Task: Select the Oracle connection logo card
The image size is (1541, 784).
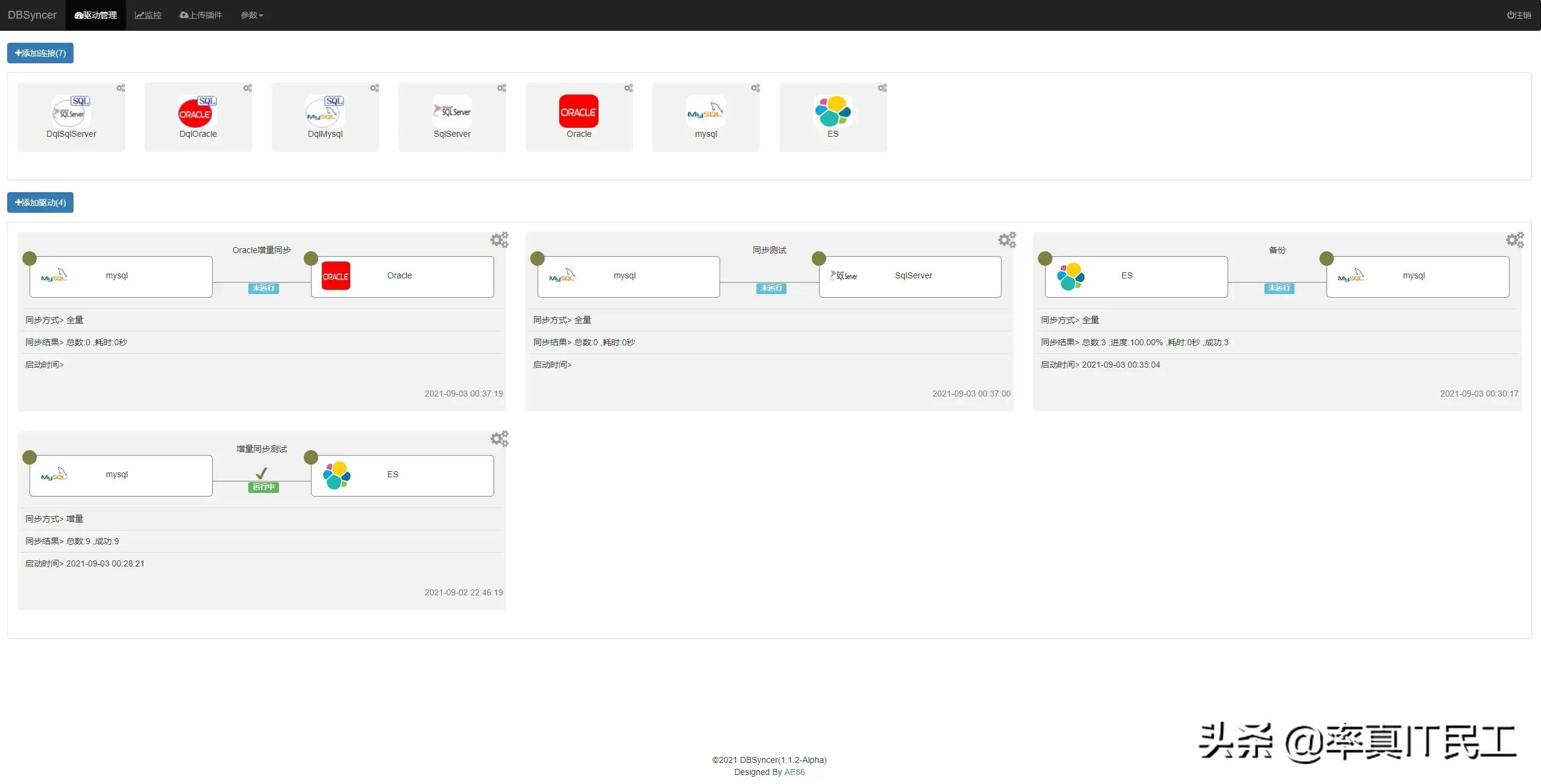Action: click(579, 111)
